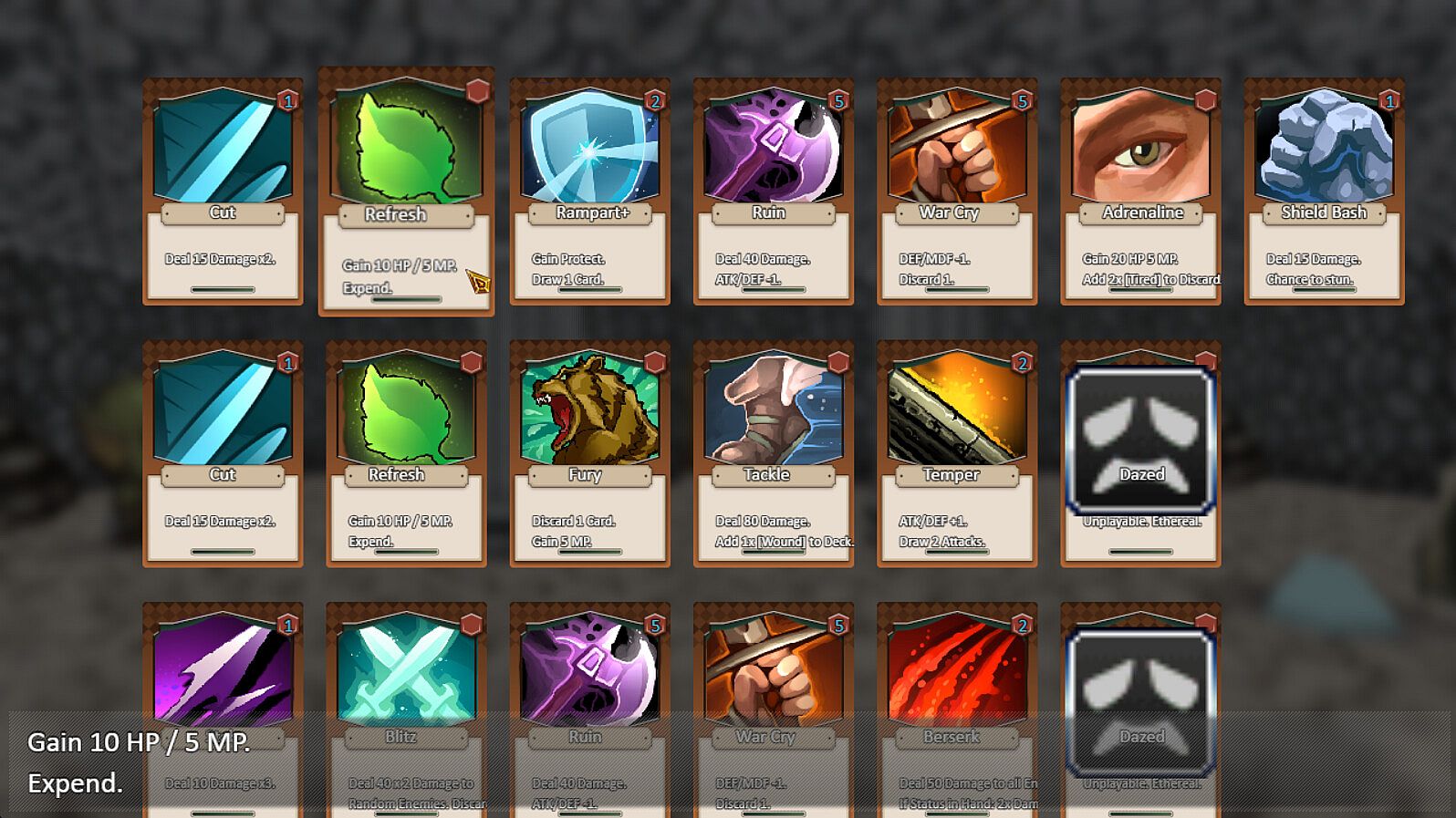Click the highlighted Refresh leaf card

[x=407, y=192]
